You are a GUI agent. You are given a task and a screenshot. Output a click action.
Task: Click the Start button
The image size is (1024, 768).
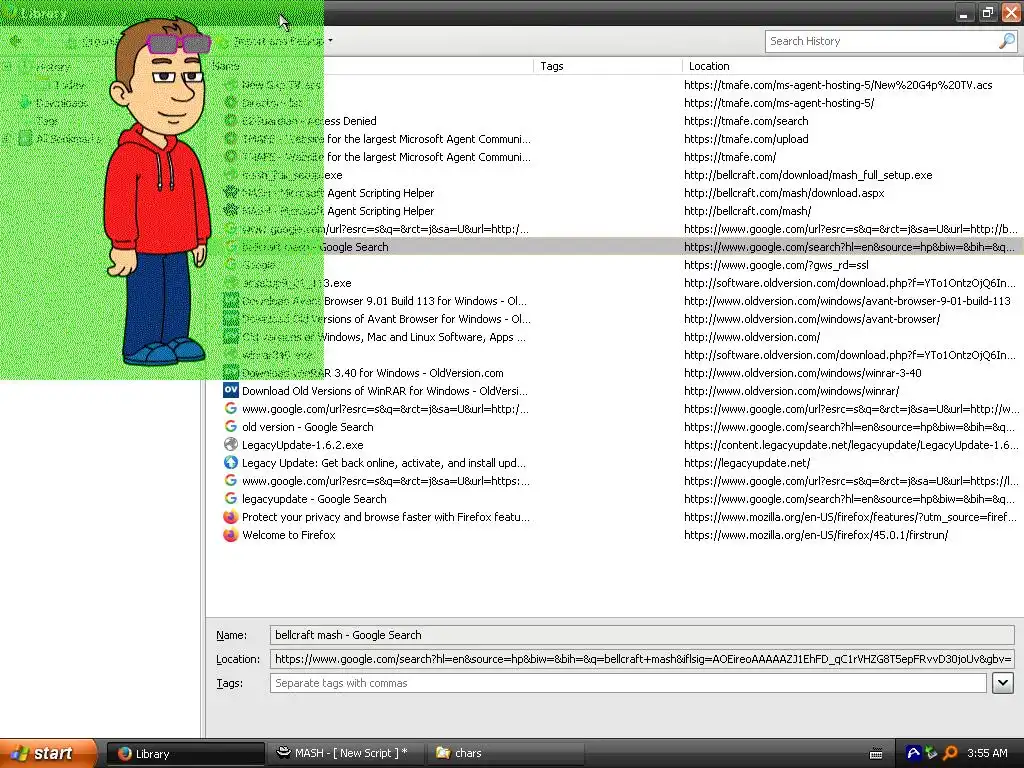48,753
